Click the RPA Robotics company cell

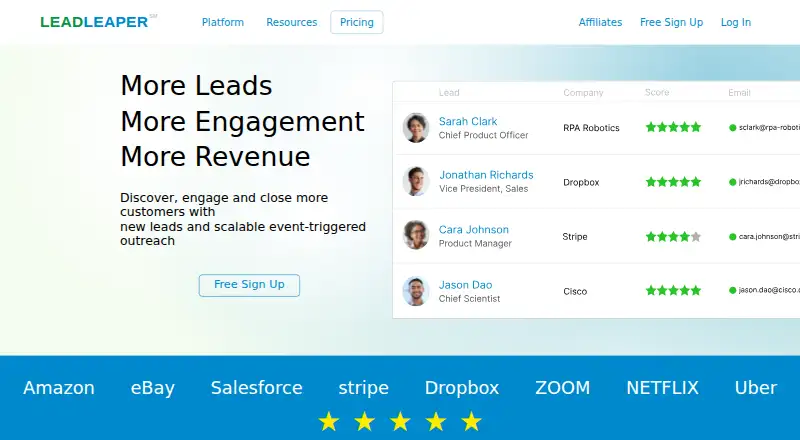(x=591, y=128)
